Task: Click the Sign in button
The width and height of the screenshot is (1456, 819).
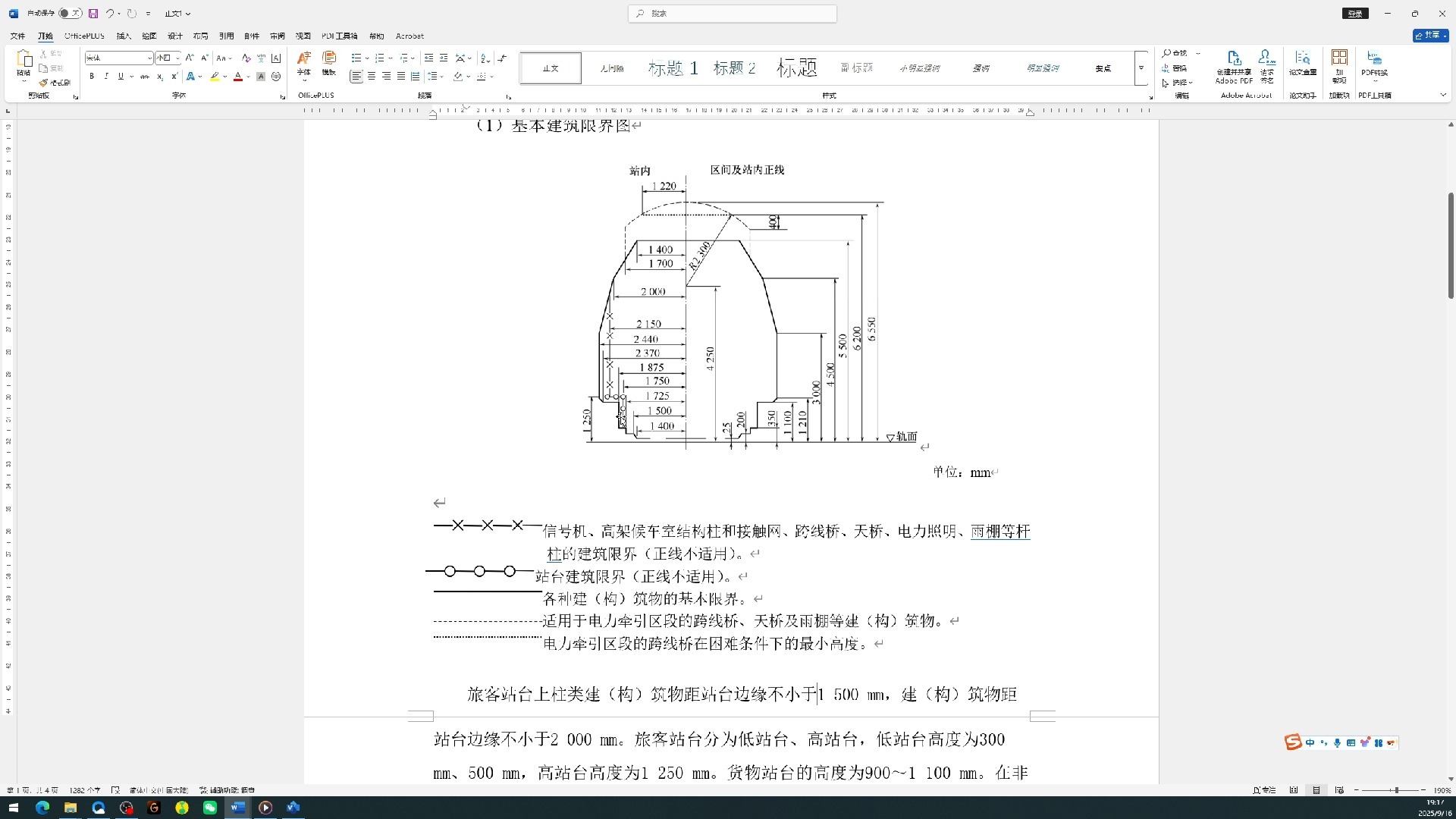Action: click(x=1355, y=14)
